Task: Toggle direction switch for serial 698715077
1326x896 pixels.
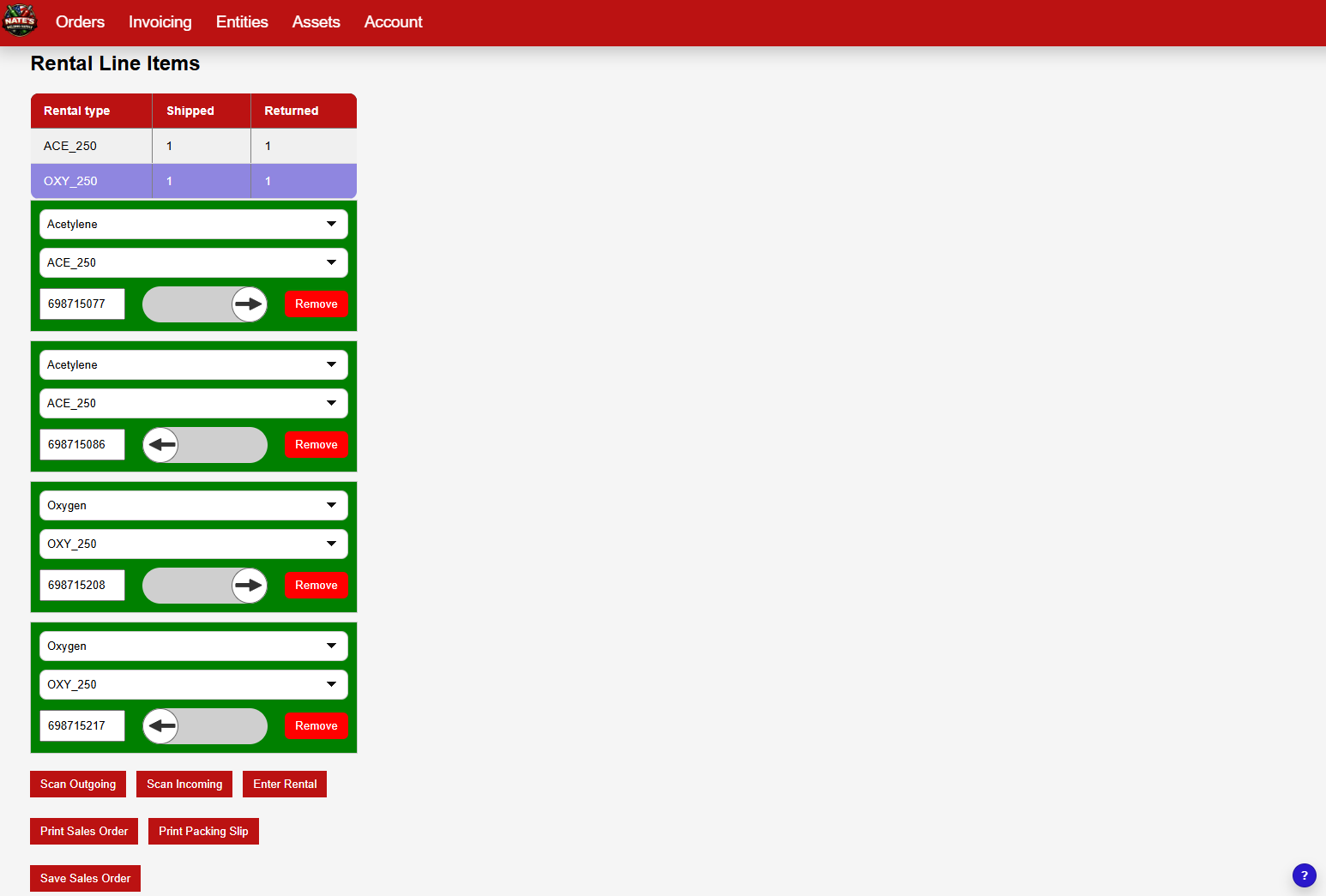Action: (204, 304)
